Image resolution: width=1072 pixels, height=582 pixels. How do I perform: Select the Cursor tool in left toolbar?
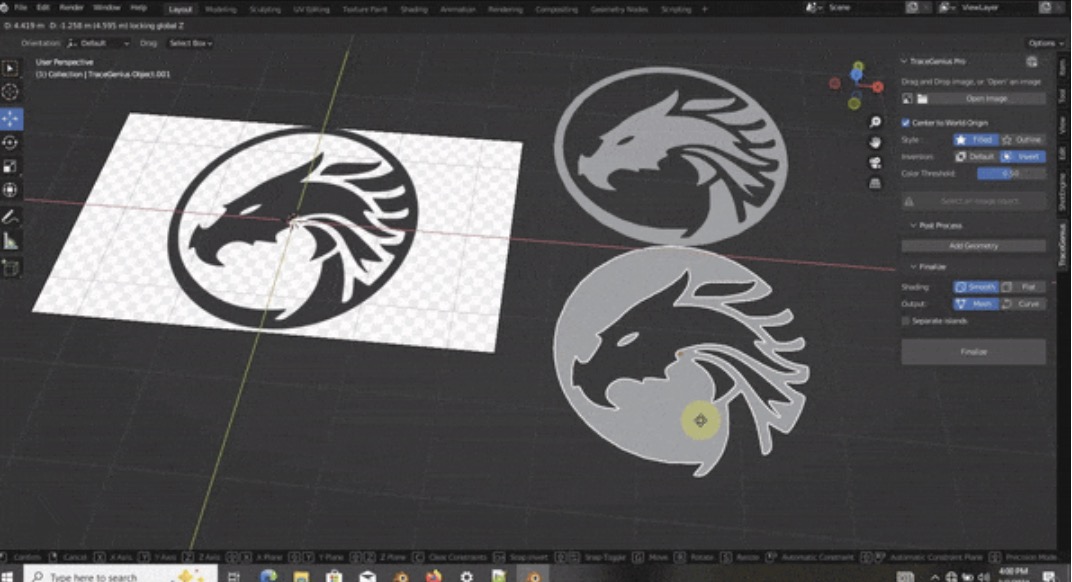tap(10, 92)
